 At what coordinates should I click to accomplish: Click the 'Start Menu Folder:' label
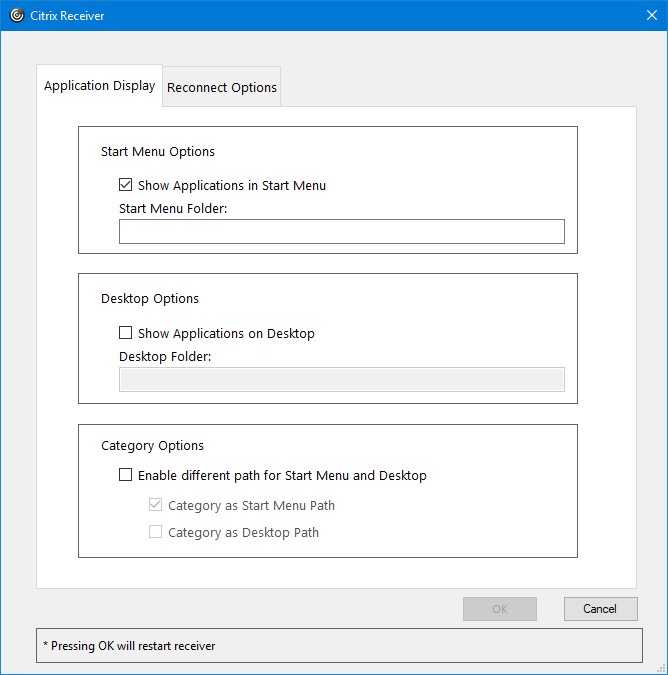pyautogui.click(x=173, y=209)
